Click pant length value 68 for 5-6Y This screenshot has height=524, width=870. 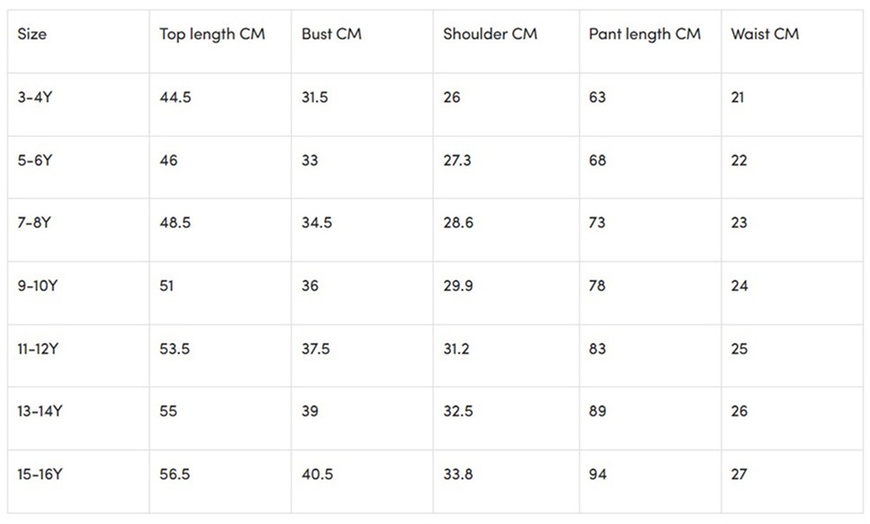pos(597,160)
